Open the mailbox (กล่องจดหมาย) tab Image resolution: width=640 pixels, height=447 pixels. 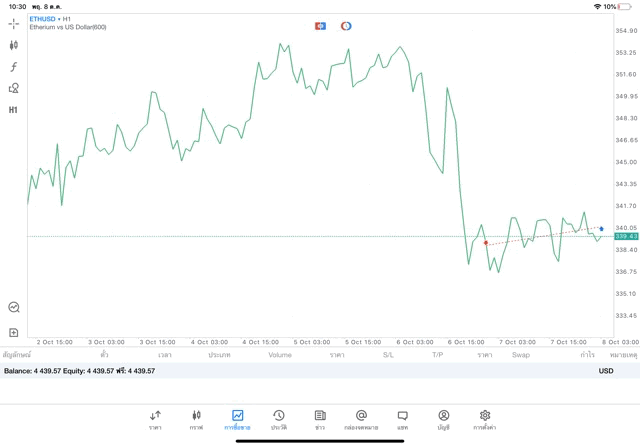[x=361, y=419]
